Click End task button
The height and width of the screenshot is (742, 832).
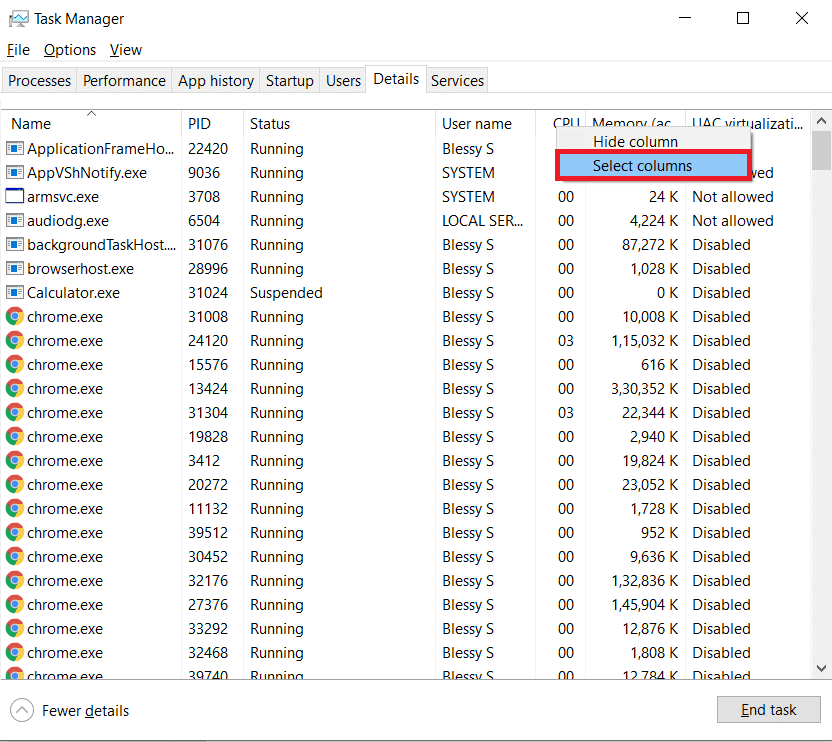[768, 709]
